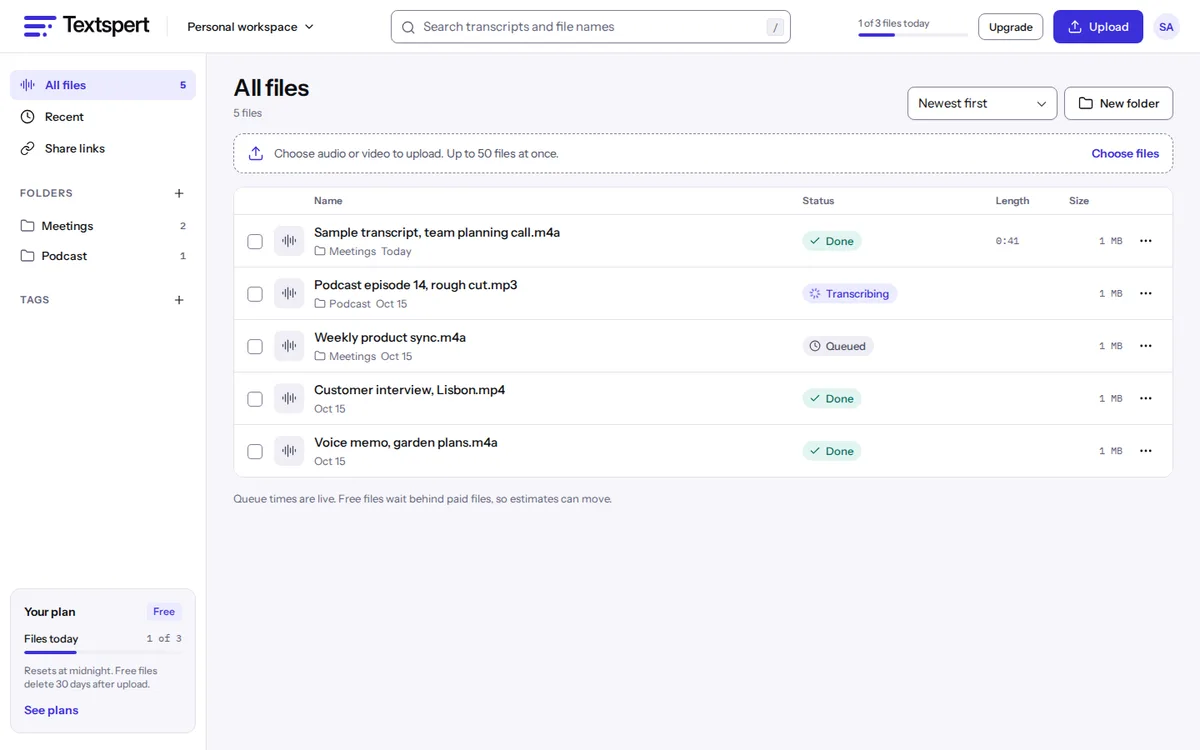Open the Recent view
Screen dimensions: 1200x750
click(103, 117)
